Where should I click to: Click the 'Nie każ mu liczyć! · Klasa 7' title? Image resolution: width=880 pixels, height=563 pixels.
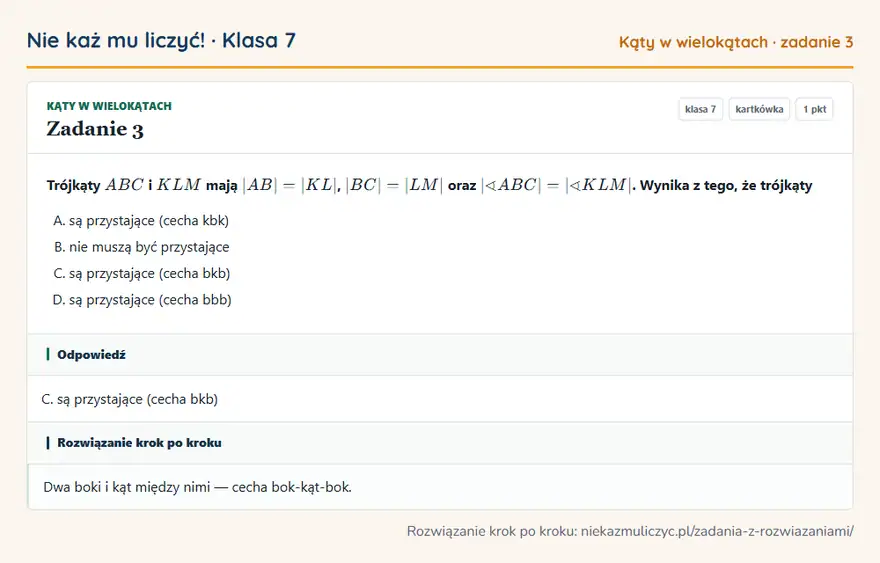click(x=161, y=40)
